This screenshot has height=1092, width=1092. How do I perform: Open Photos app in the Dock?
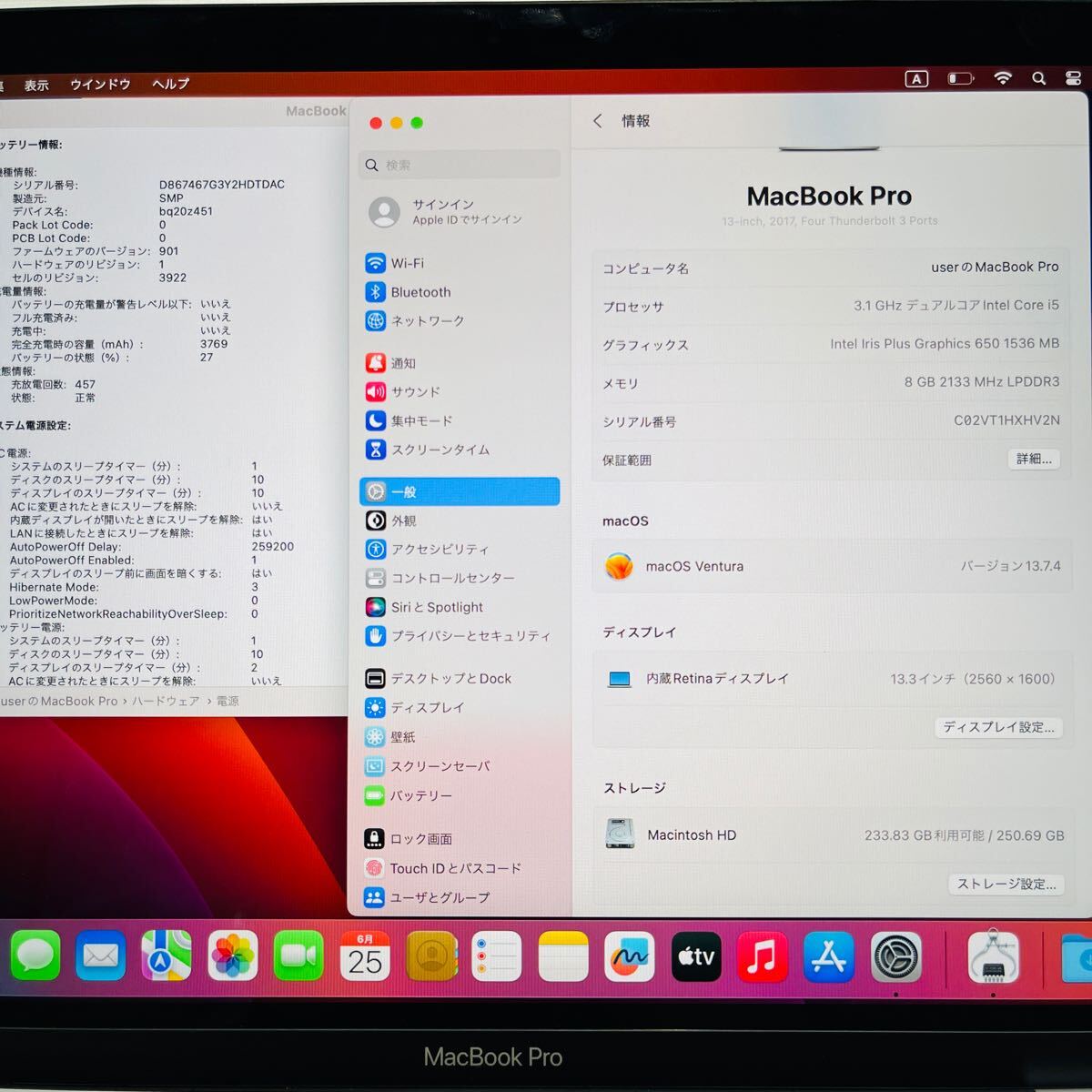pos(233,956)
